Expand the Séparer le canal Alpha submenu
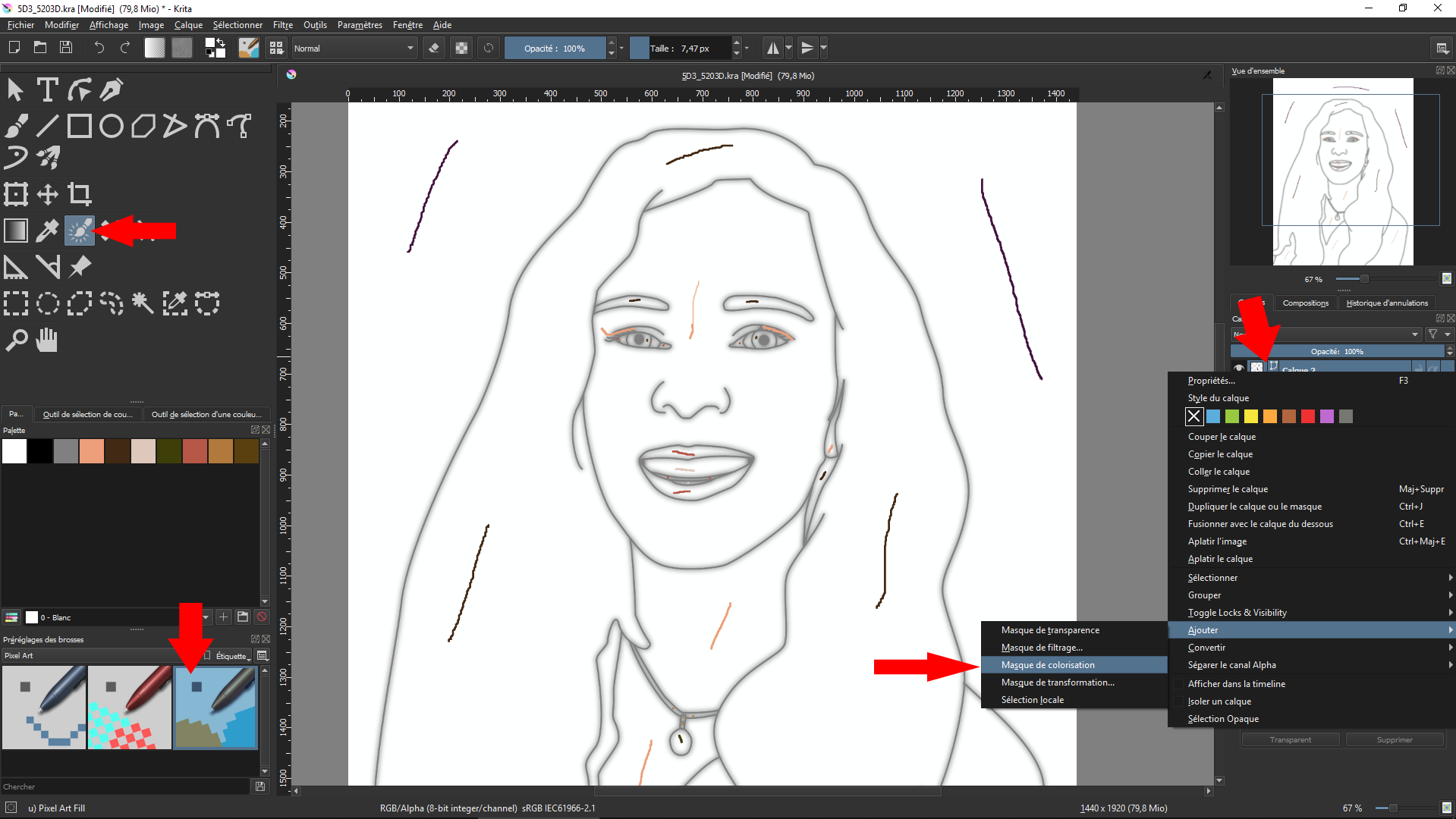 (x=1311, y=665)
